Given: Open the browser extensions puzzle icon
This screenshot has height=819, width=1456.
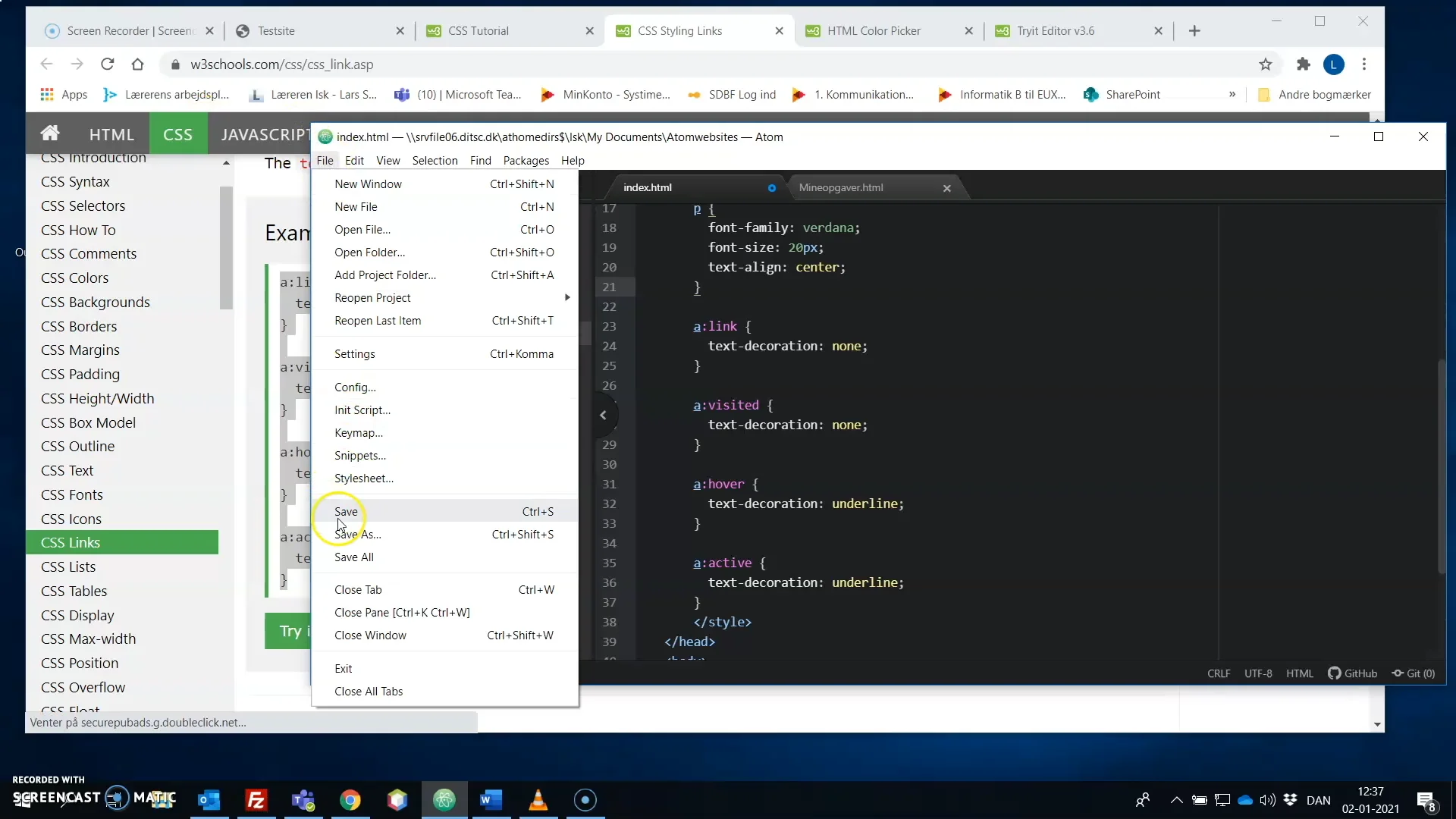Looking at the screenshot, I should coord(1303,64).
